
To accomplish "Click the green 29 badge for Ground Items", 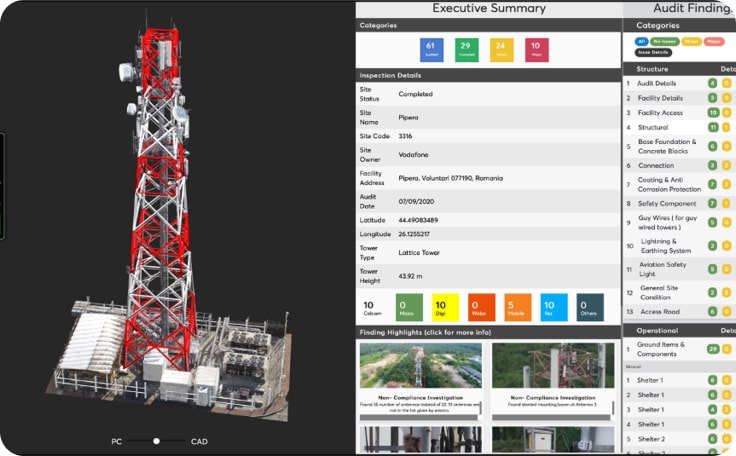I will pyautogui.click(x=713, y=349).
